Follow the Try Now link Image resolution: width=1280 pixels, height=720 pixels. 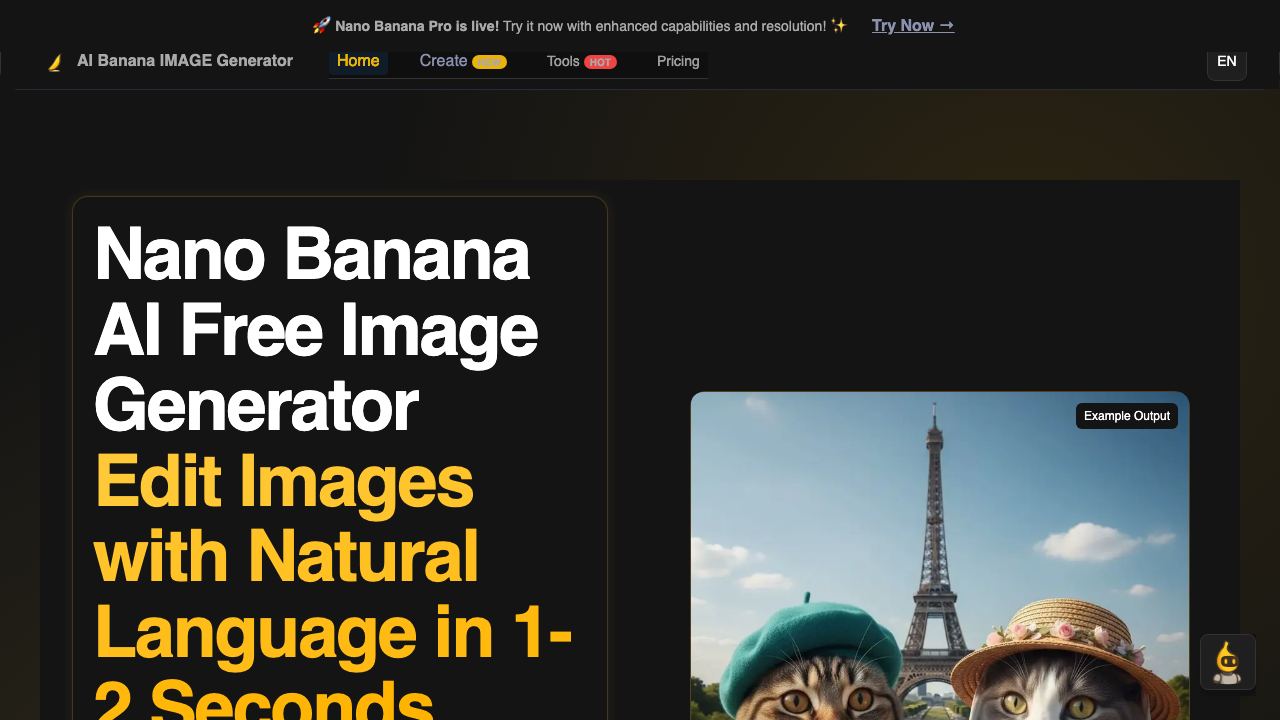913,26
